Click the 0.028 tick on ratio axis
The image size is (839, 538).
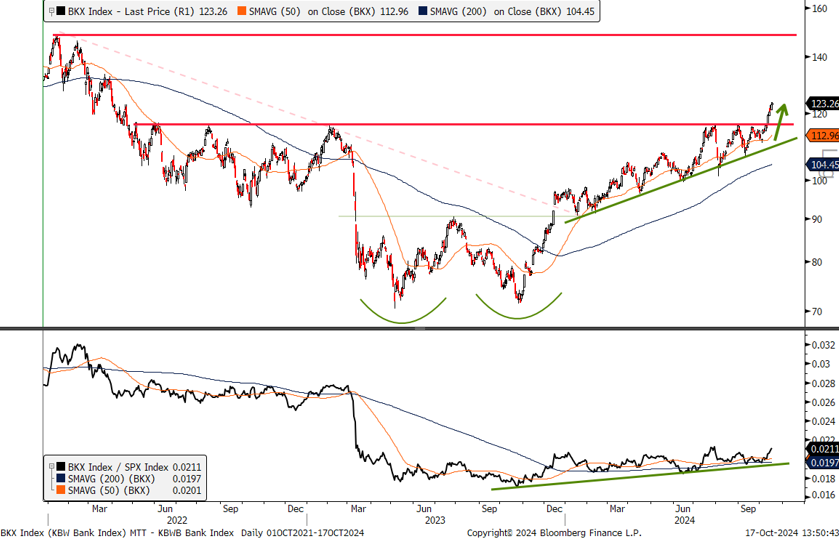coord(822,384)
